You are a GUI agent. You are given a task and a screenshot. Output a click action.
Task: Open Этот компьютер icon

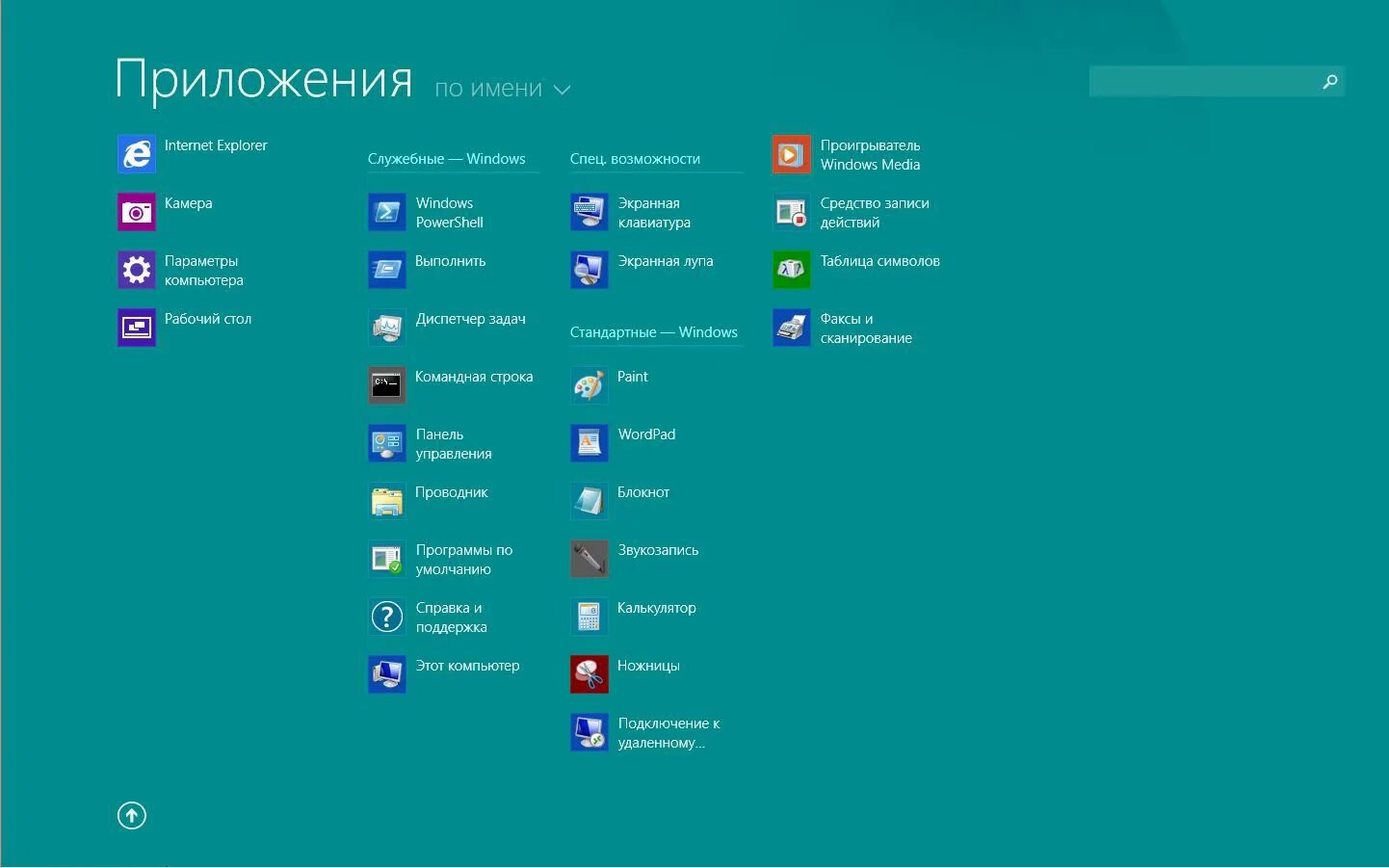[x=387, y=674]
